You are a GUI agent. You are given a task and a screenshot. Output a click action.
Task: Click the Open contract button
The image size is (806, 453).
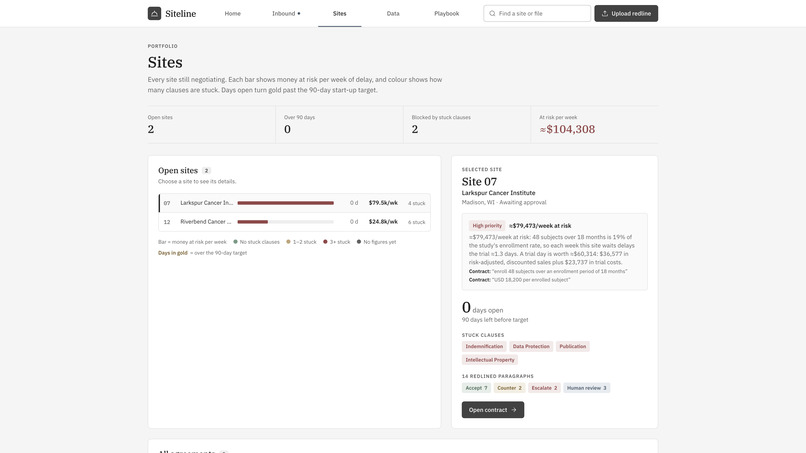pyautogui.click(x=492, y=410)
